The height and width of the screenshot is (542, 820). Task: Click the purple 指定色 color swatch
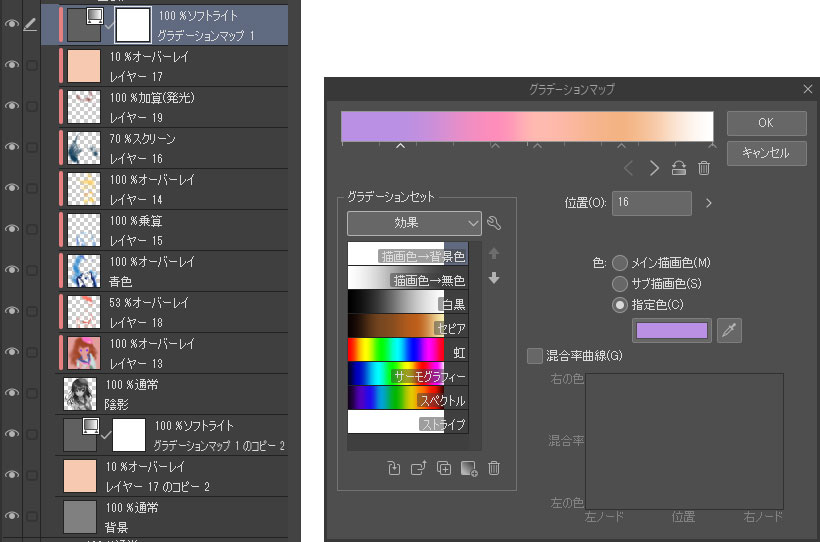tap(671, 331)
